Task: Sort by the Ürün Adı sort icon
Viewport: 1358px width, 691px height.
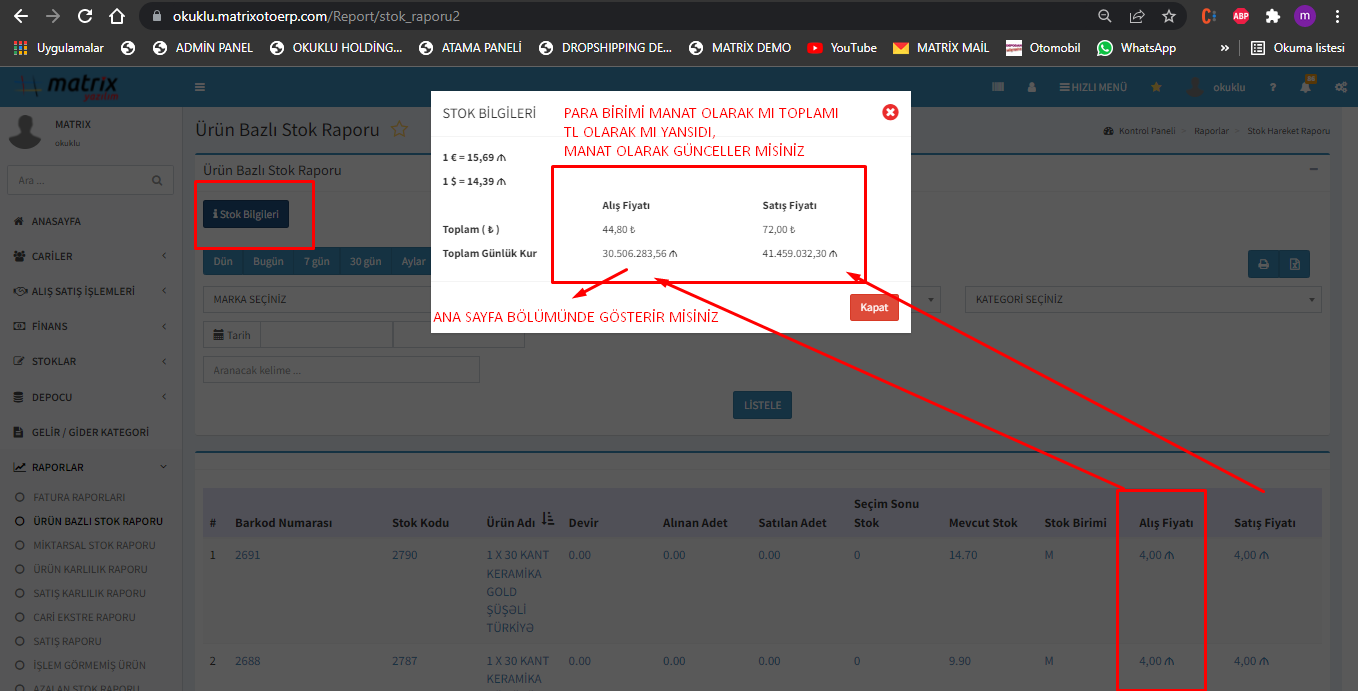Action: click(x=548, y=519)
